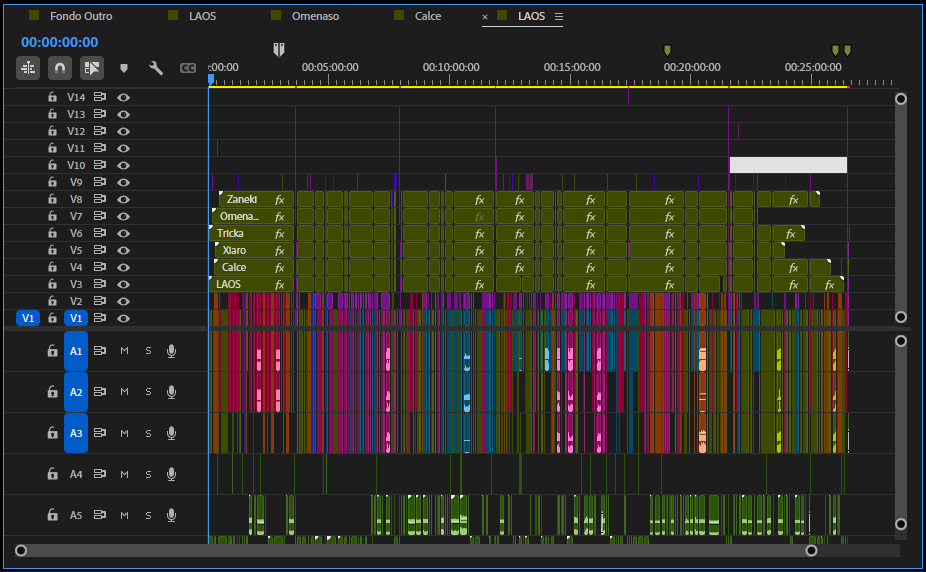Viewport: 926px width, 572px height.
Task: Solo the A1 audio track
Action: (148, 351)
